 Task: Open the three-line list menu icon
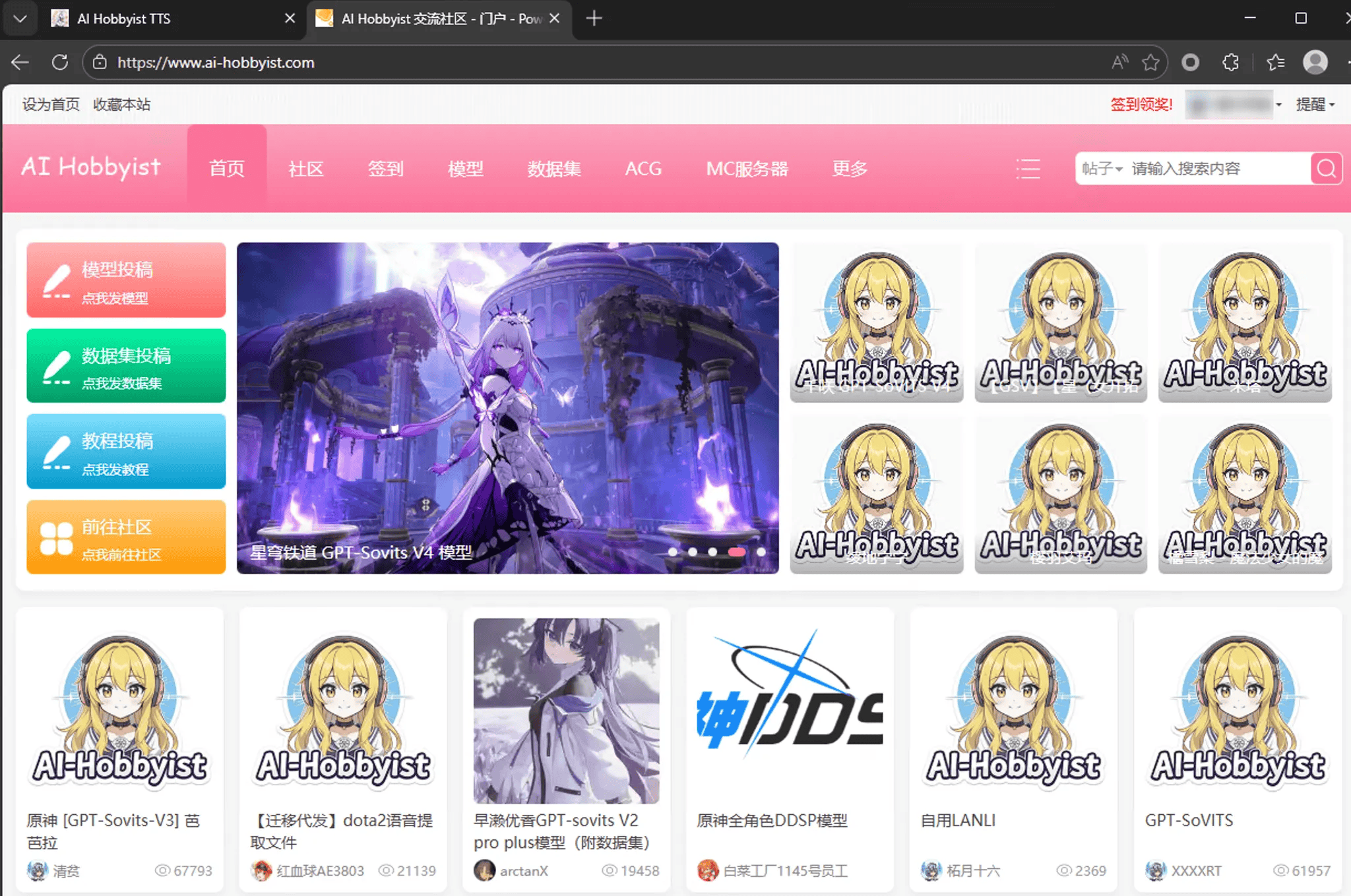point(1027,169)
